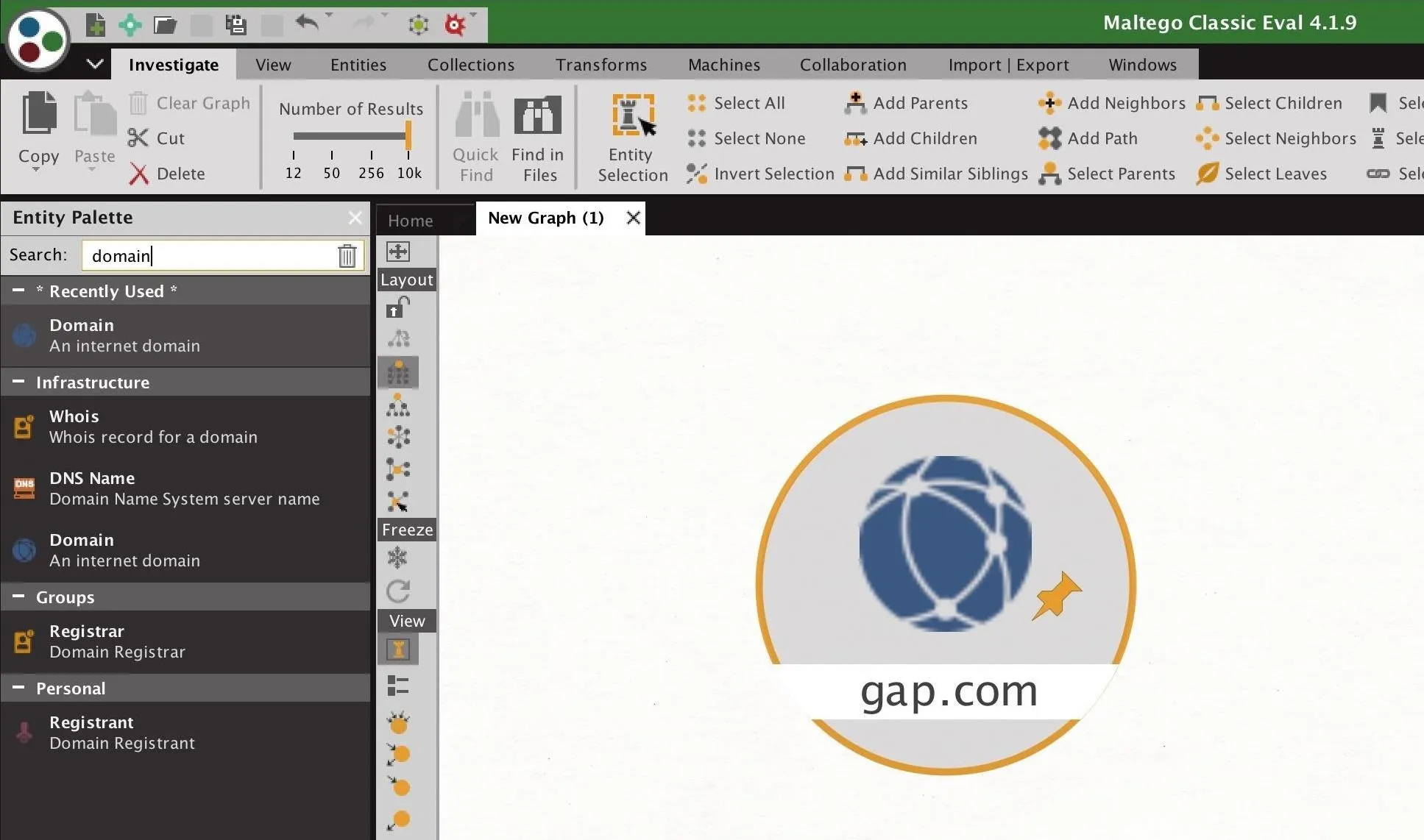
Task: Click the Open folder icon
Action: pos(165,25)
